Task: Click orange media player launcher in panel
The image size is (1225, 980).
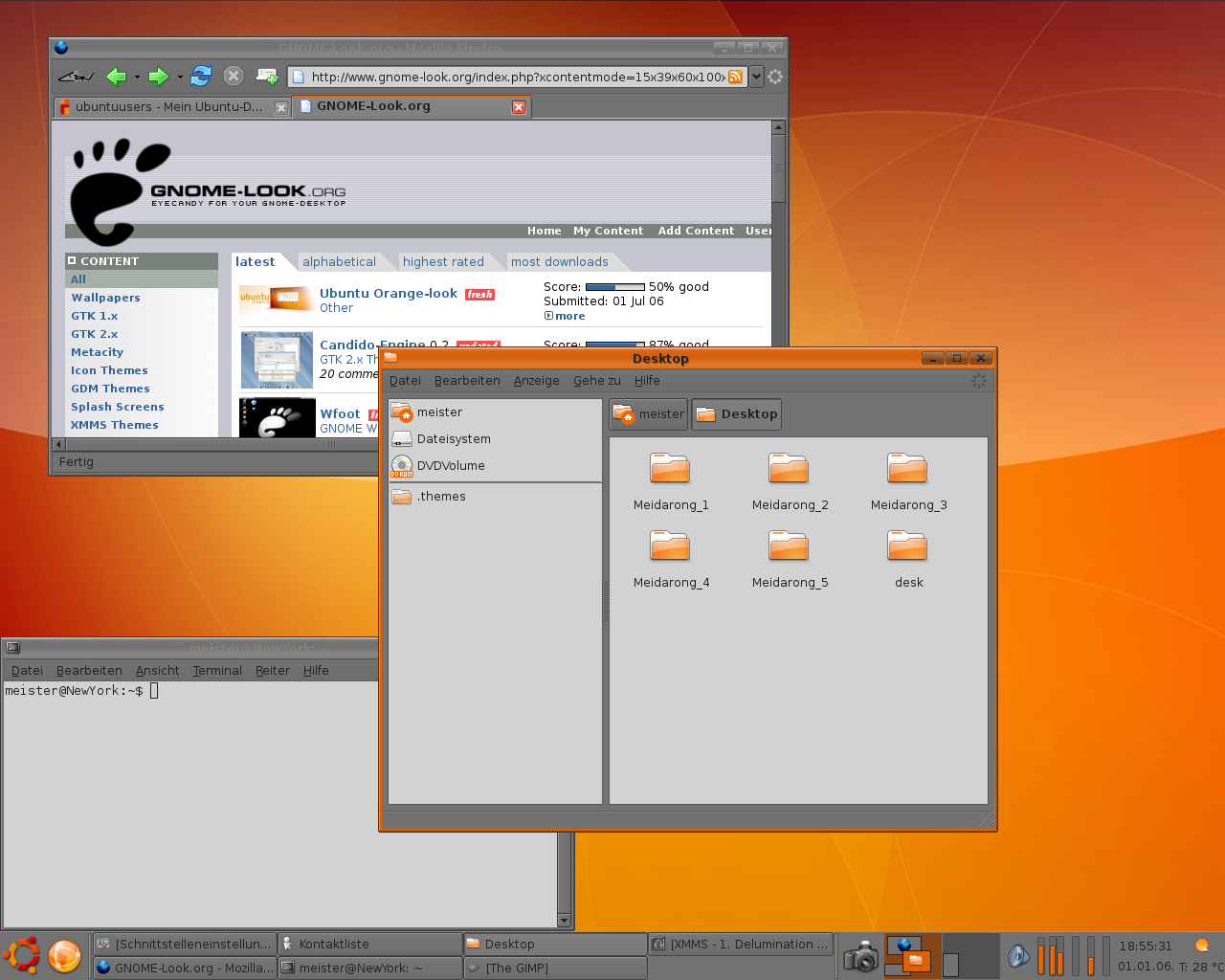Action: point(65,956)
